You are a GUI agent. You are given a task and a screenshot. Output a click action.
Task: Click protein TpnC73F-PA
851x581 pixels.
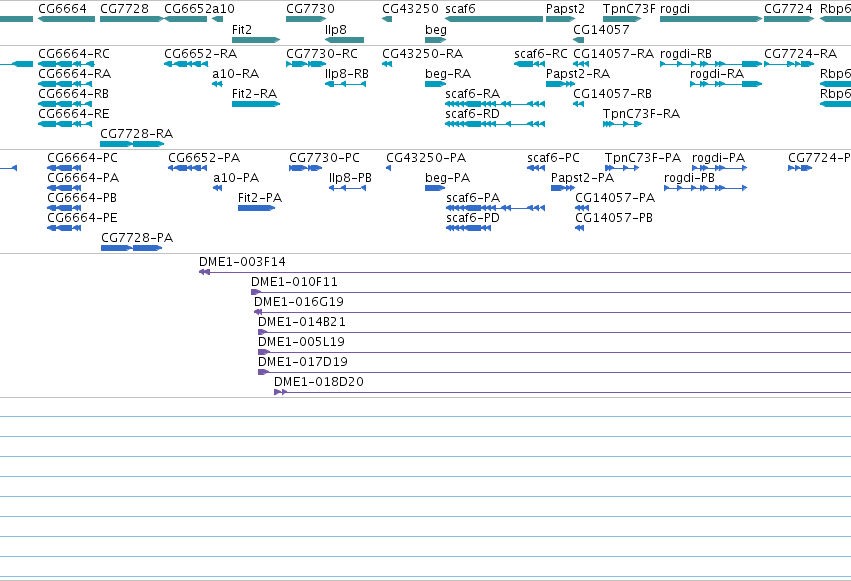tap(621, 168)
